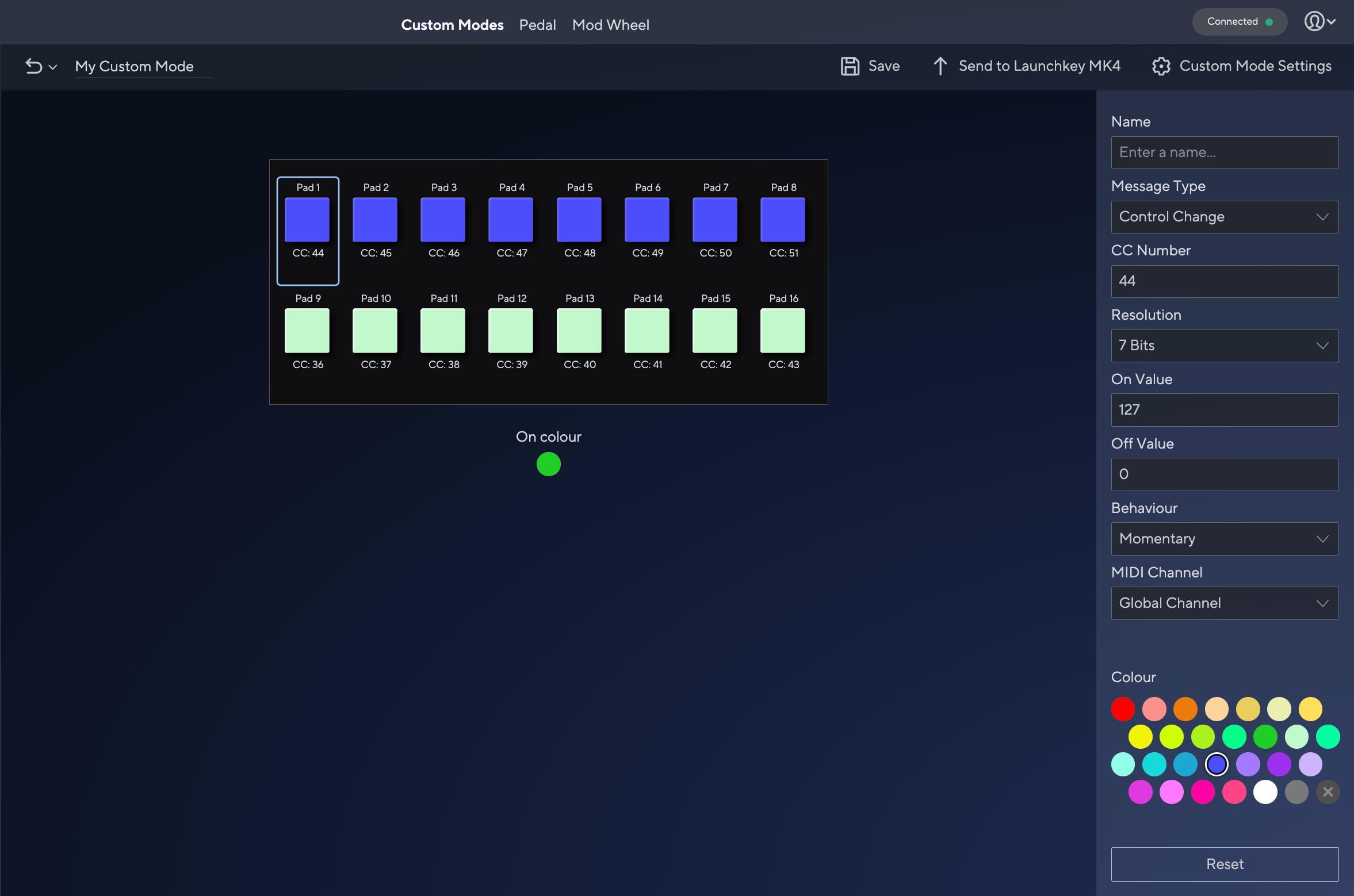Pick the grey colour swatch

1296,792
